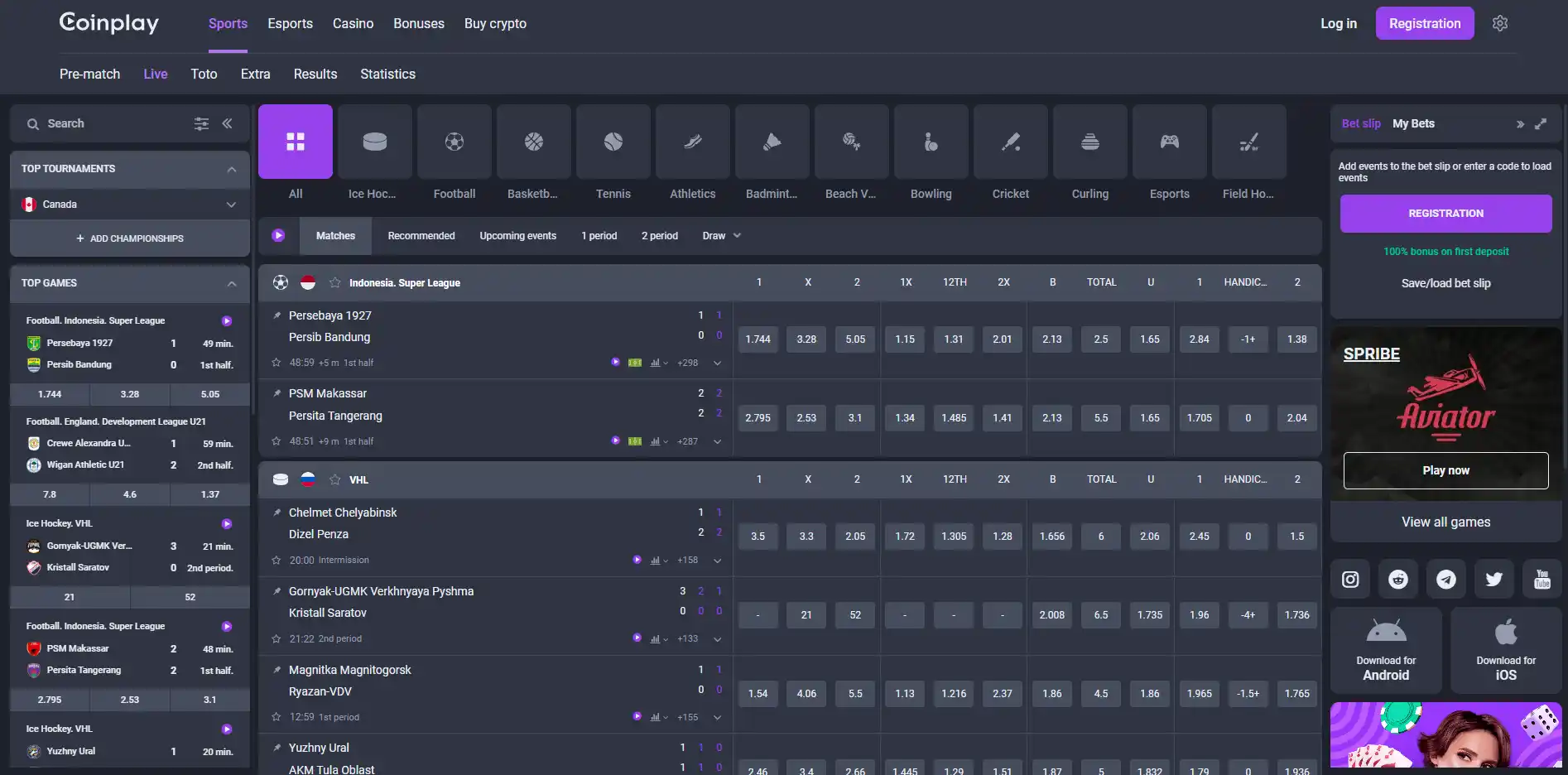Favorite the PSM Makassar match star
1568x775 pixels.
point(277,441)
